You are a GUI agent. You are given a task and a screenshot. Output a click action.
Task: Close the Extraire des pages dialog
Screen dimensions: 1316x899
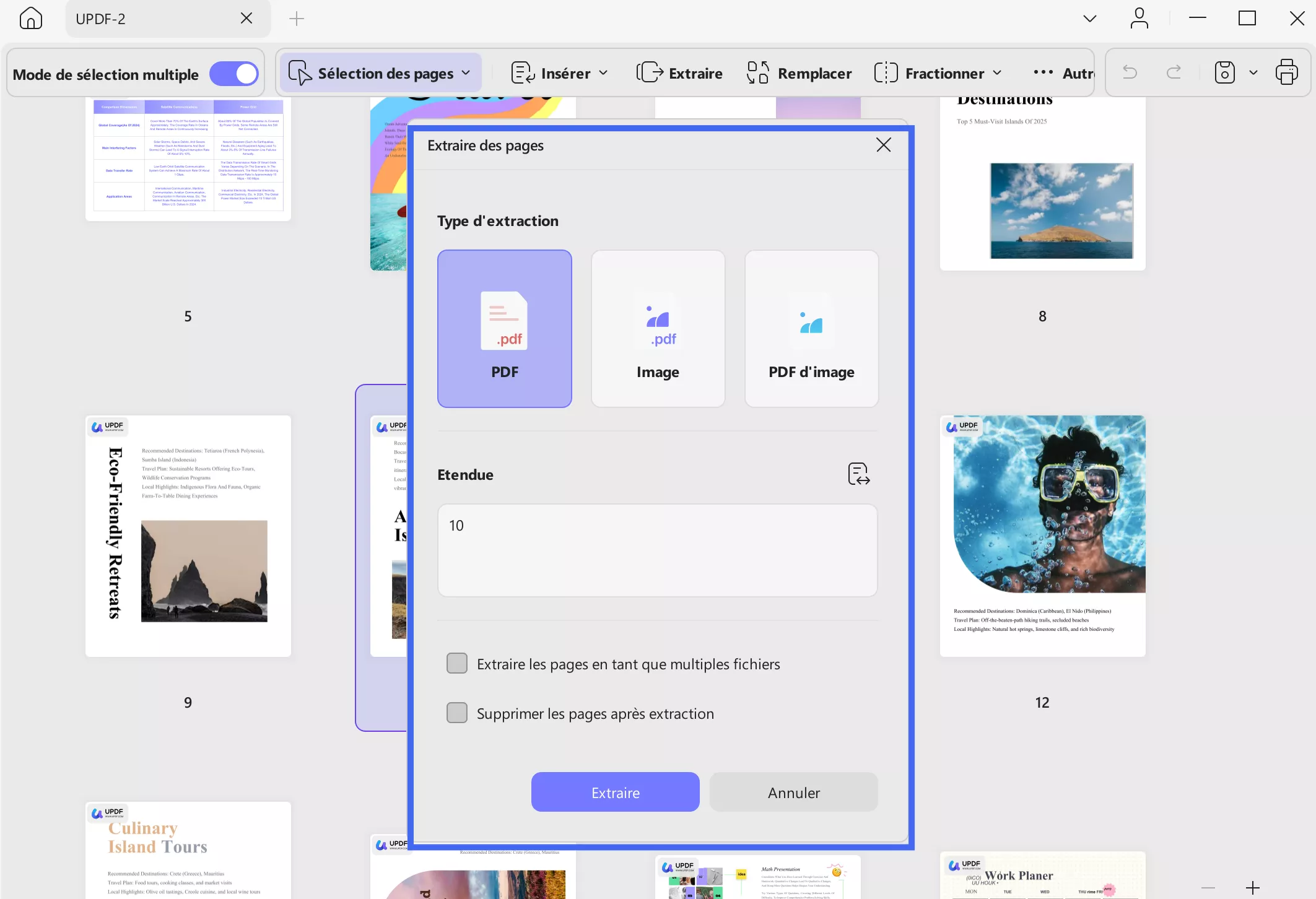pos(883,145)
